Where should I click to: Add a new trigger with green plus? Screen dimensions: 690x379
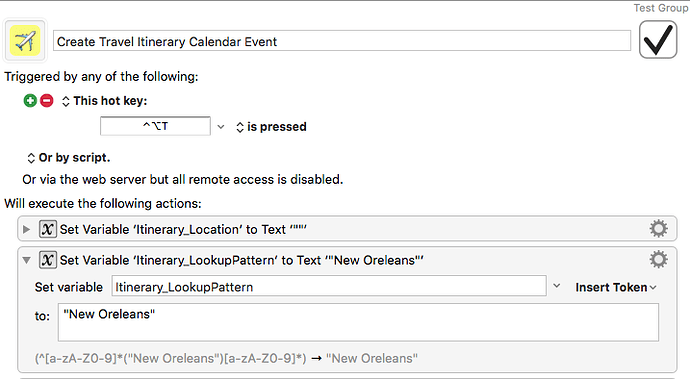click(30, 101)
